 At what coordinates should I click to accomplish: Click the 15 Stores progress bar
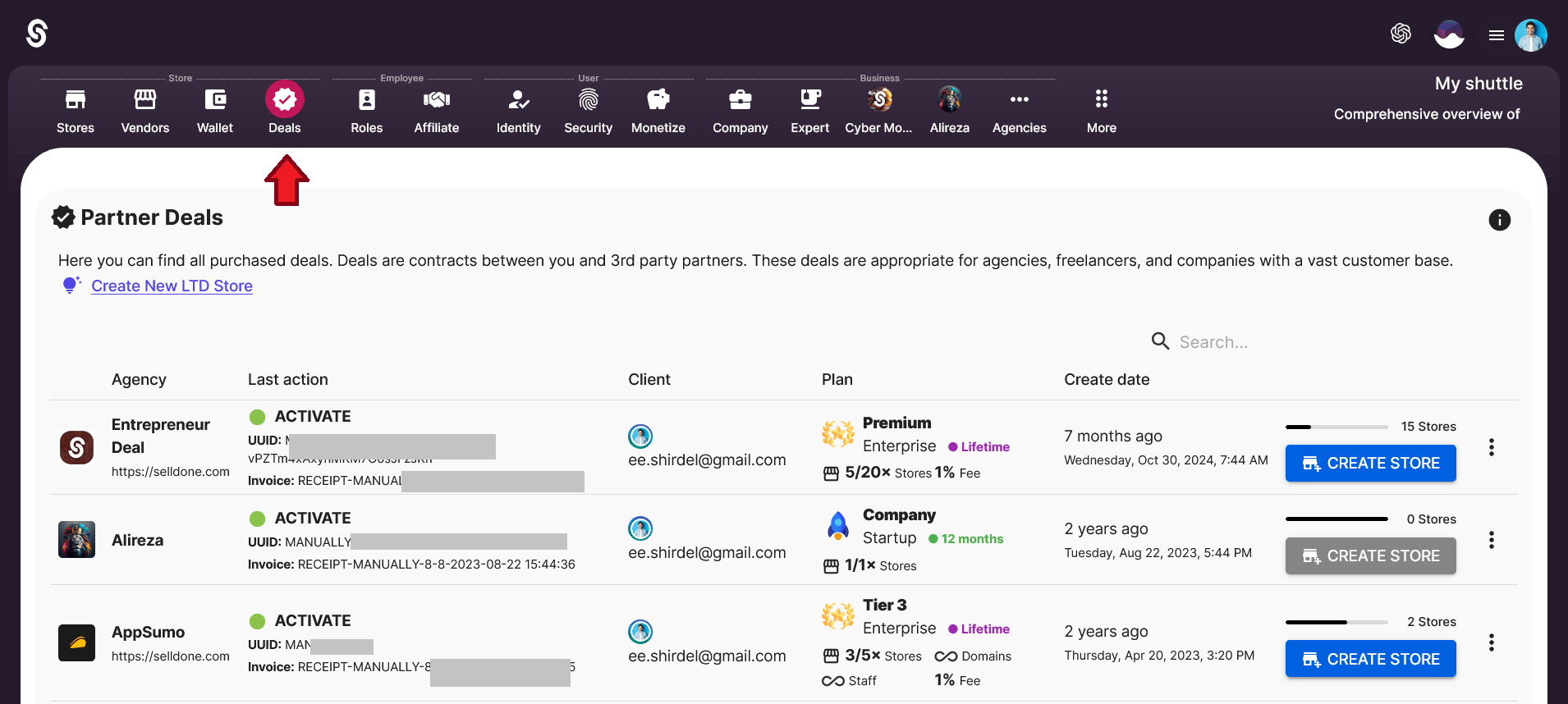[x=1336, y=427]
